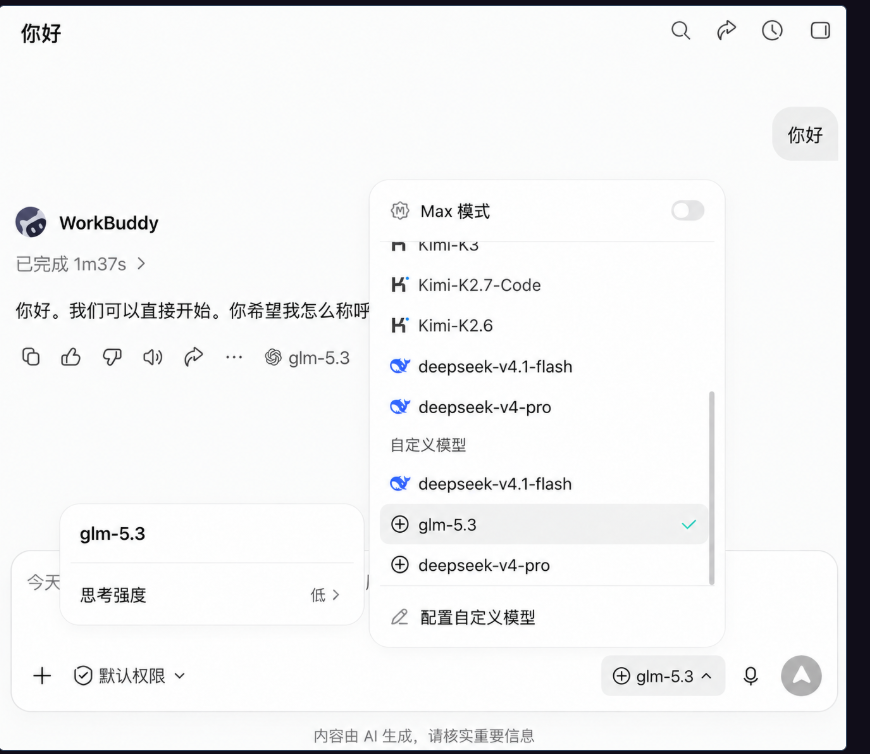Select the checked glm-5.3 custom model
Viewport: 870px width, 754px height.
(544, 524)
